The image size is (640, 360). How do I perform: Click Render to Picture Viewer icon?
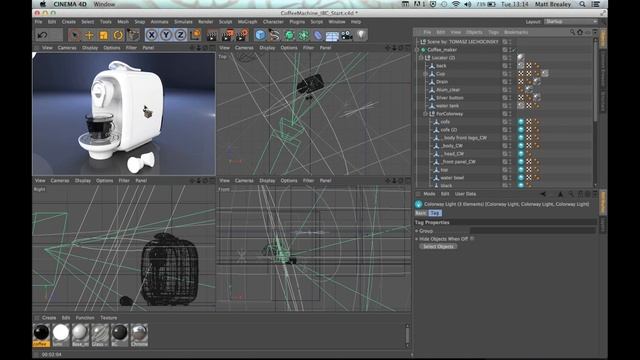(227, 36)
